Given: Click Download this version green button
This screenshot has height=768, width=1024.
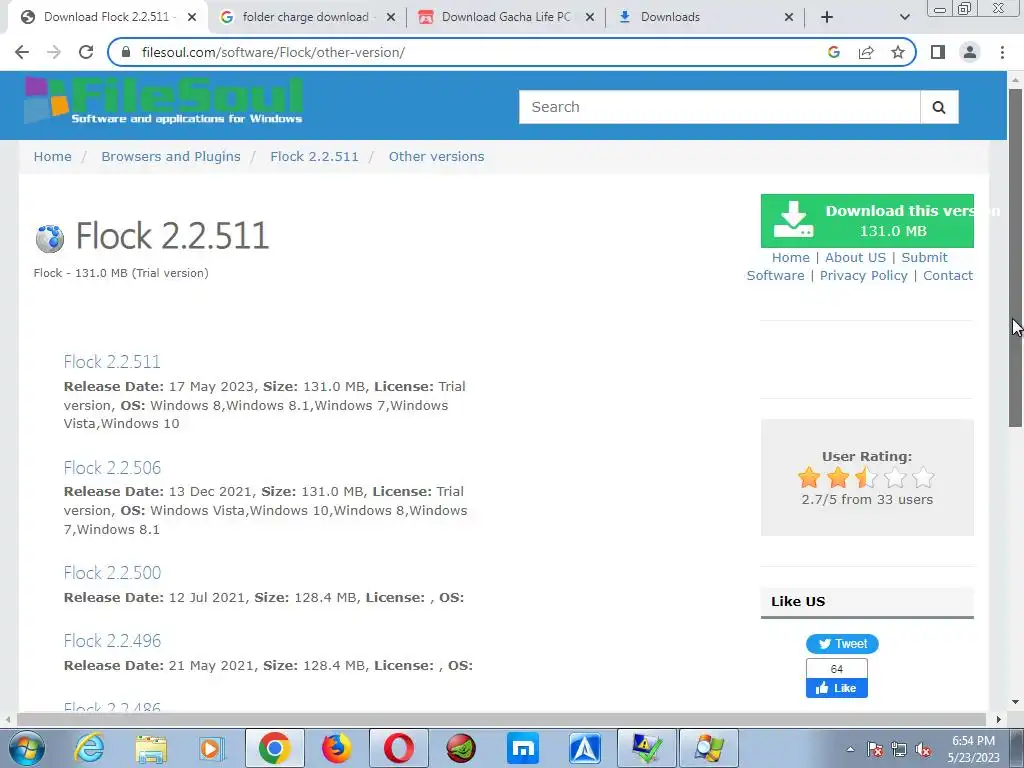Looking at the screenshot, I should click(x=867, y=221).
